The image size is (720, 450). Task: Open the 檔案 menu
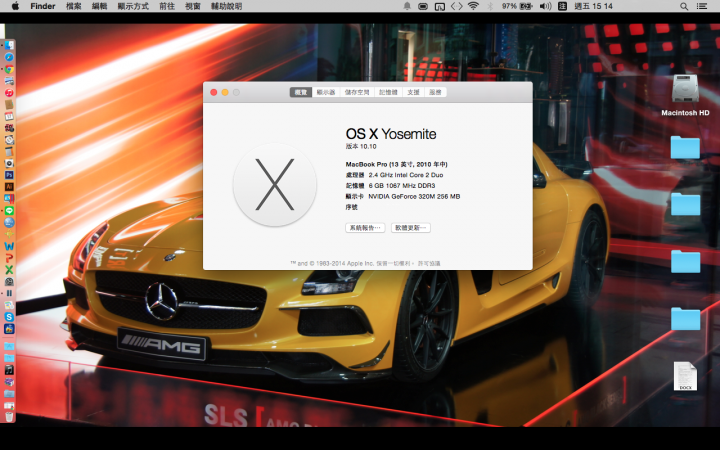(73, 6)
